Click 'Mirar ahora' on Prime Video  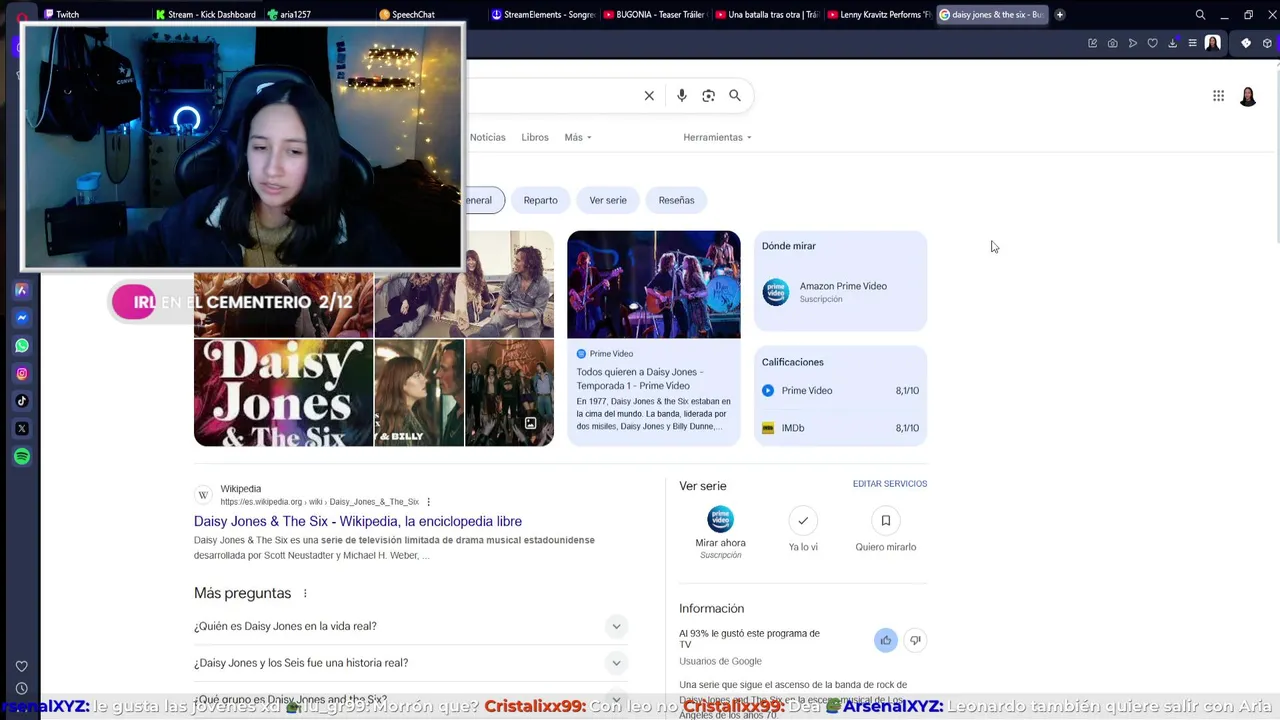(720, 532)
